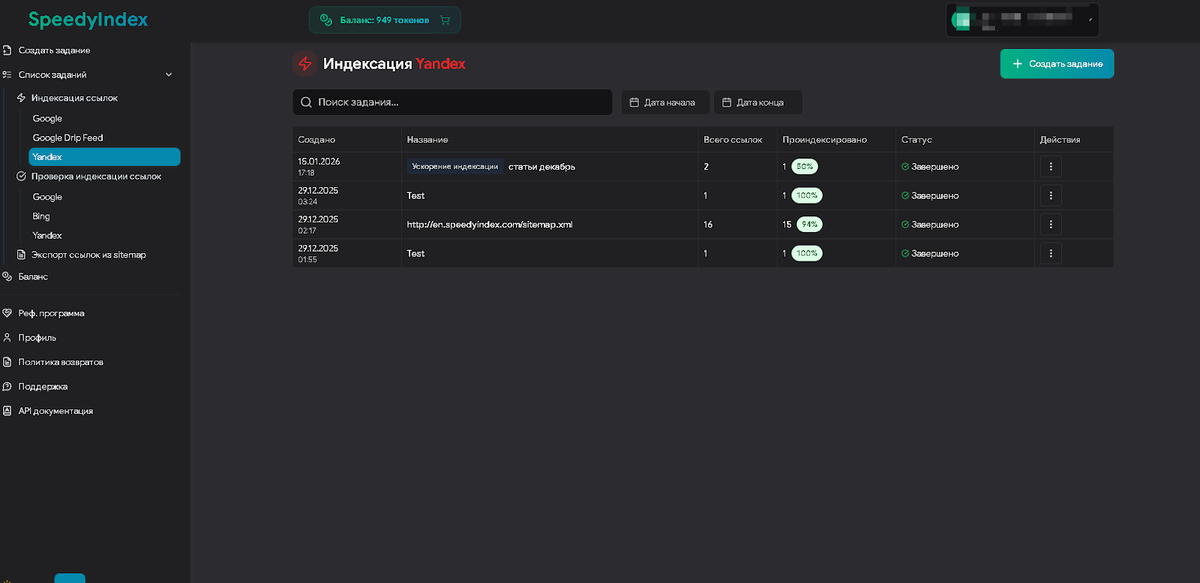Screen dimensions: 1200x583
Task: Click the lightning icon beside Индексация ссылок
Action: click(21, 98)
